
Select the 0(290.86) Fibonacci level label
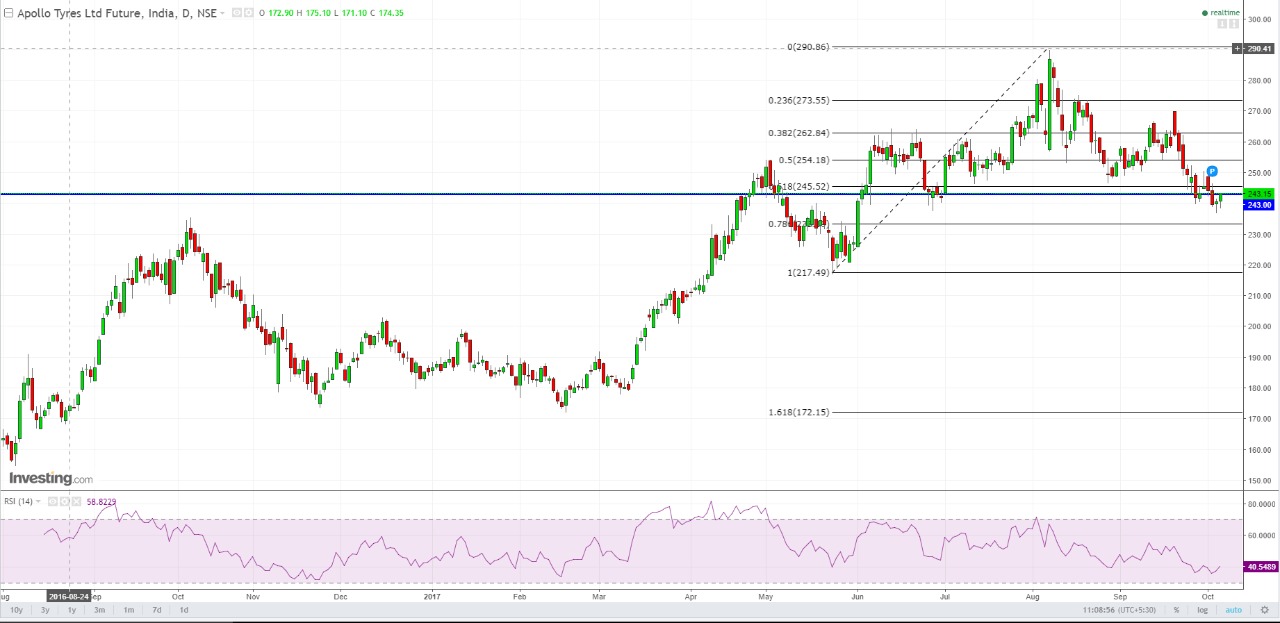pyautogui.click(x=807, y=47)
